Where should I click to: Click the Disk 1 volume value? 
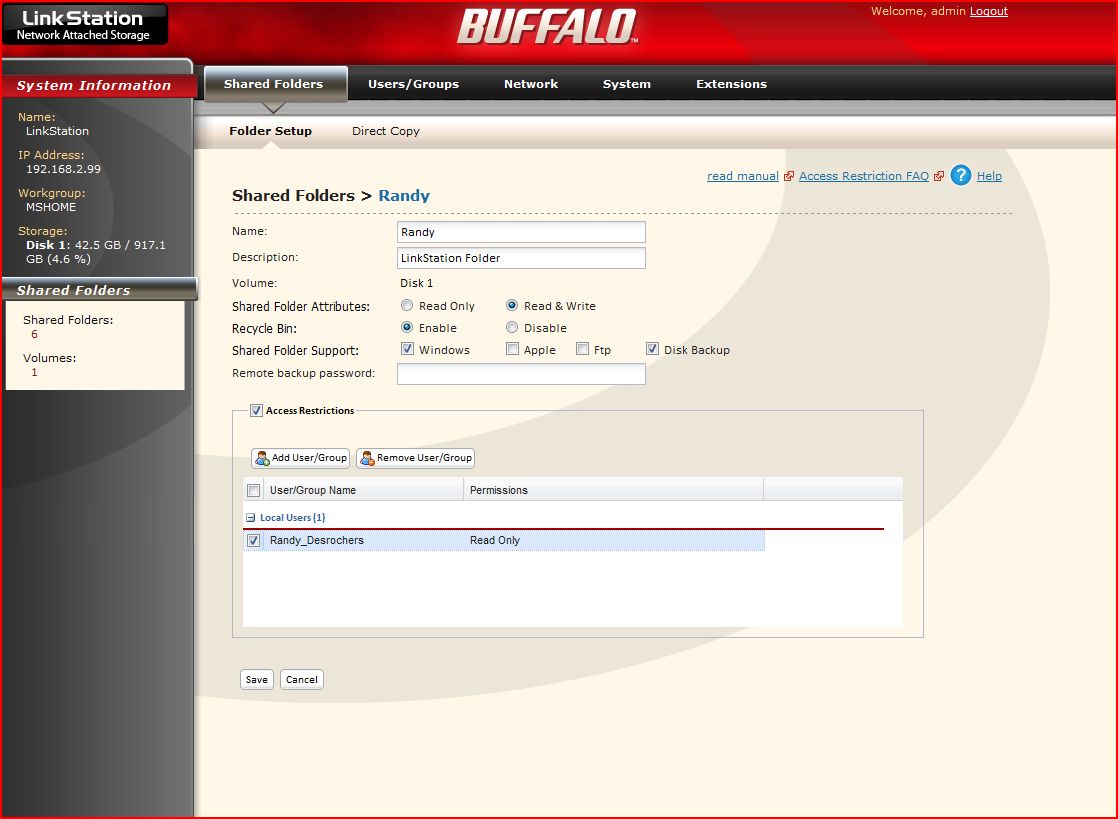[x=416, y=283]
